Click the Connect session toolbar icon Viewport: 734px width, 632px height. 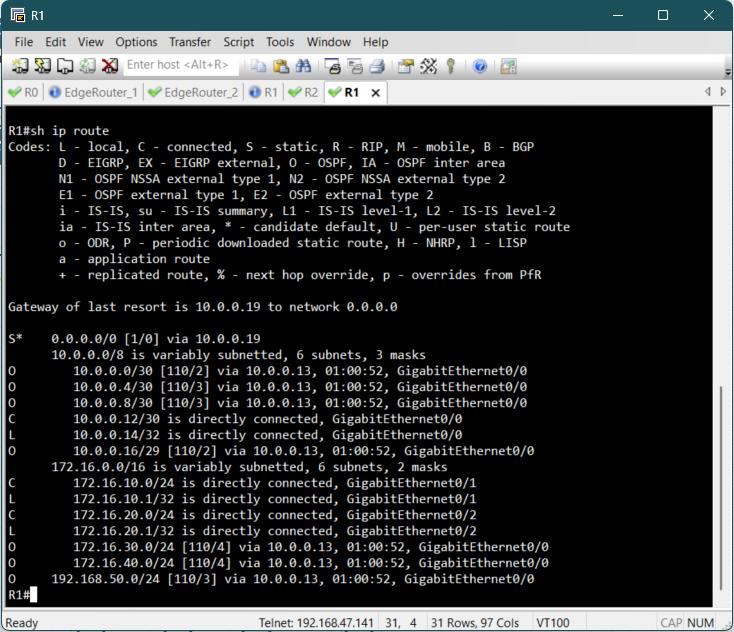[x=20, y=66]
